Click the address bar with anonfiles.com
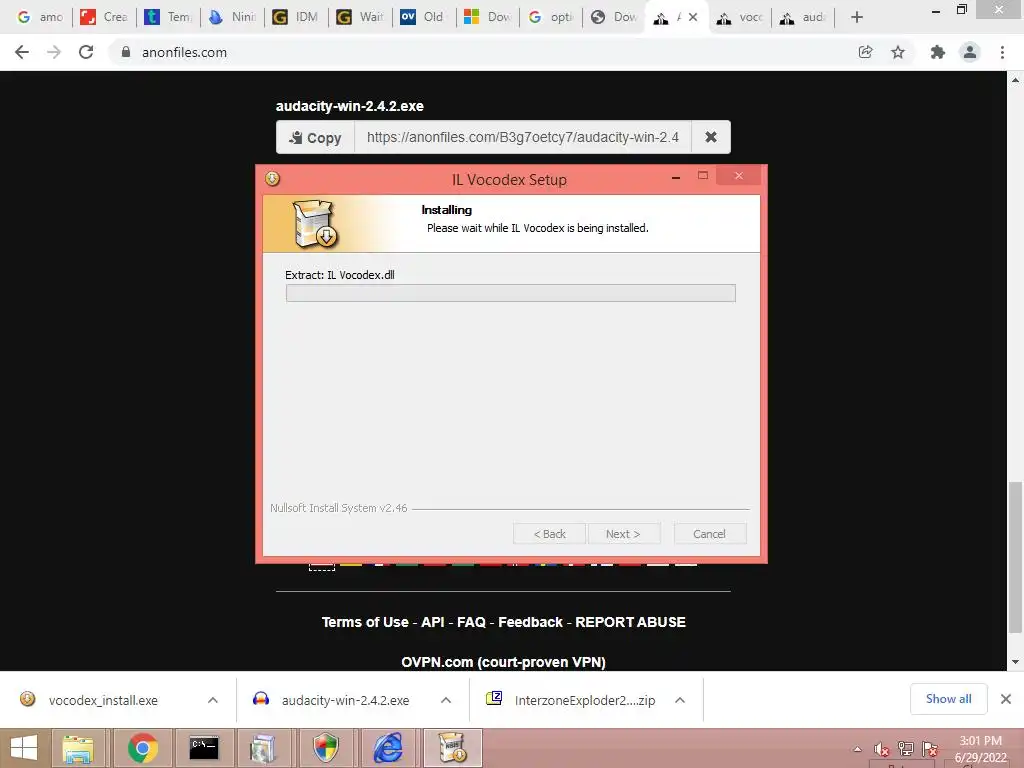 [x=483, y=52]
